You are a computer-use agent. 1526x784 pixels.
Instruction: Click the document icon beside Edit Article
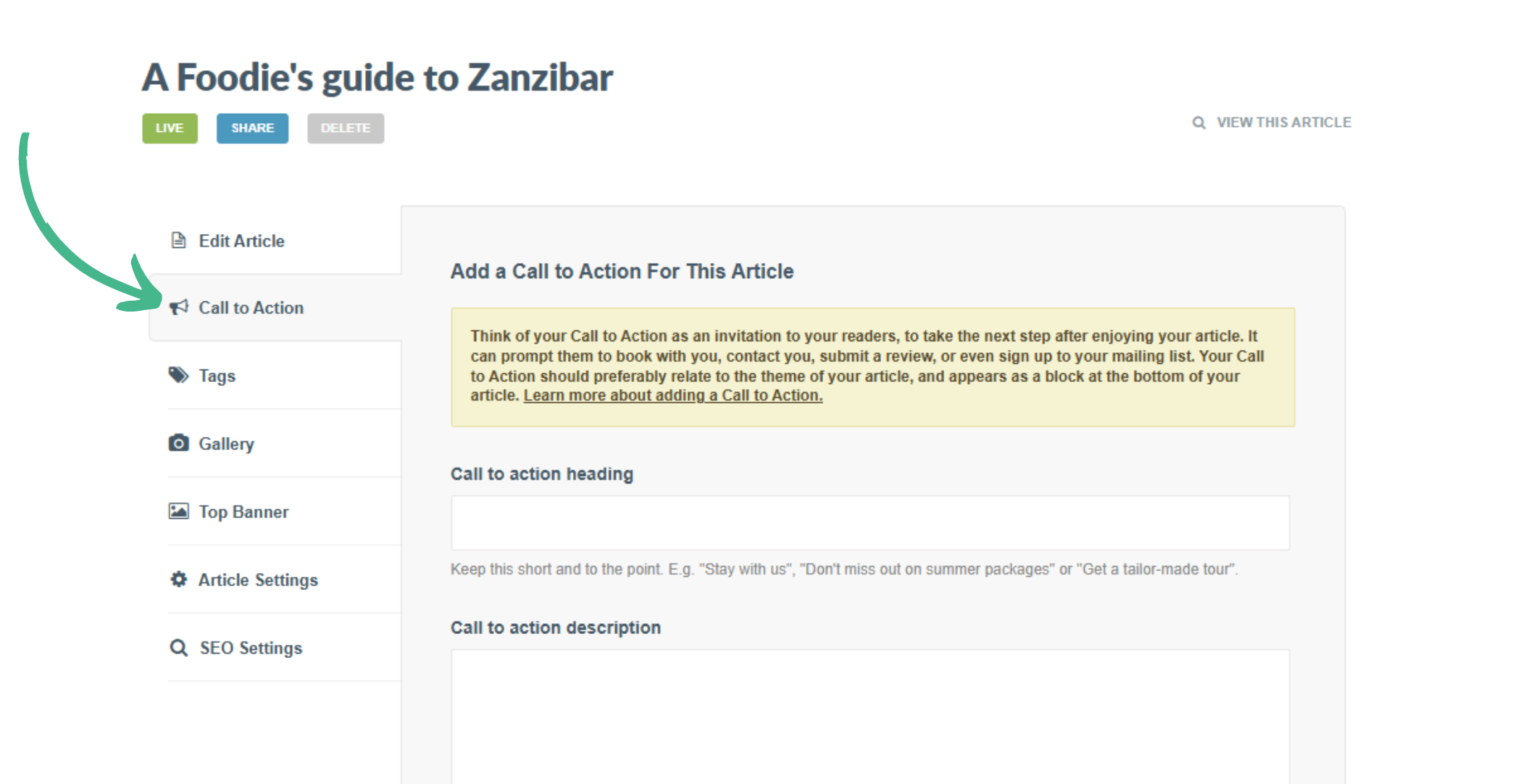[178, 241]
